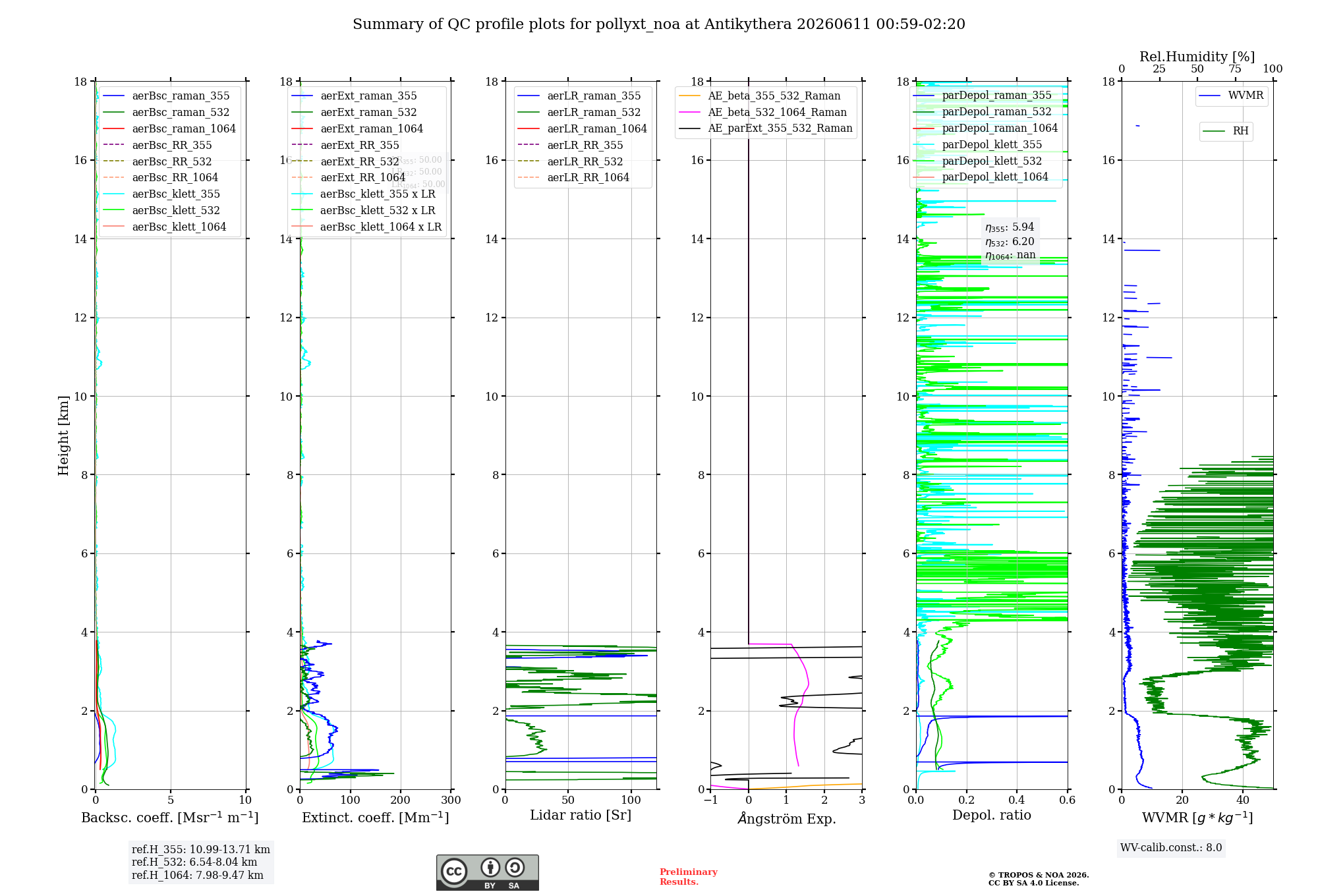Click legend entry aerLR_raman_1064

click(583, 129)
